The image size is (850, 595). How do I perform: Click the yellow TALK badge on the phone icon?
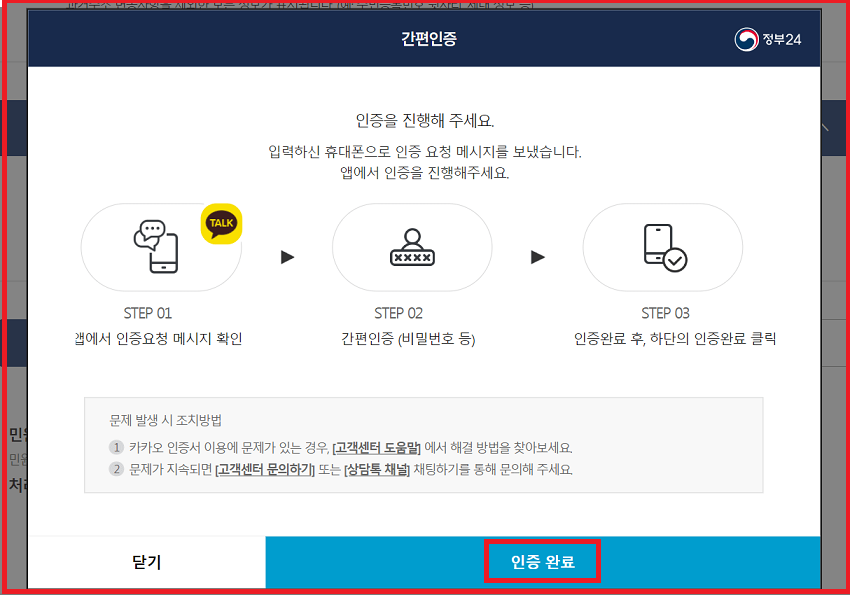click(x=220, y=224)
